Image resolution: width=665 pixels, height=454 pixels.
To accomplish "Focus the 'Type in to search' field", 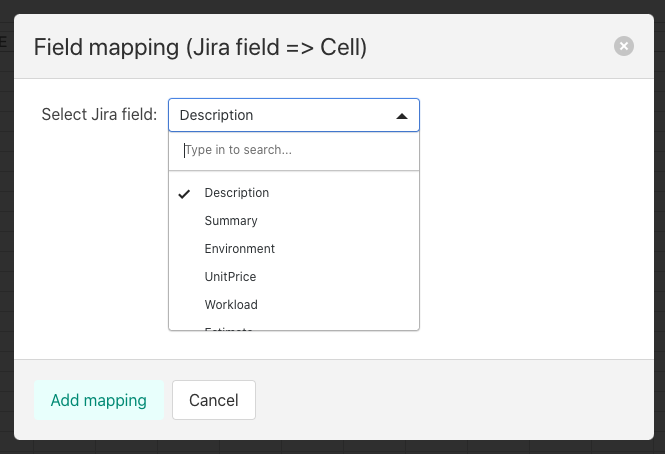I will (294, 150).
